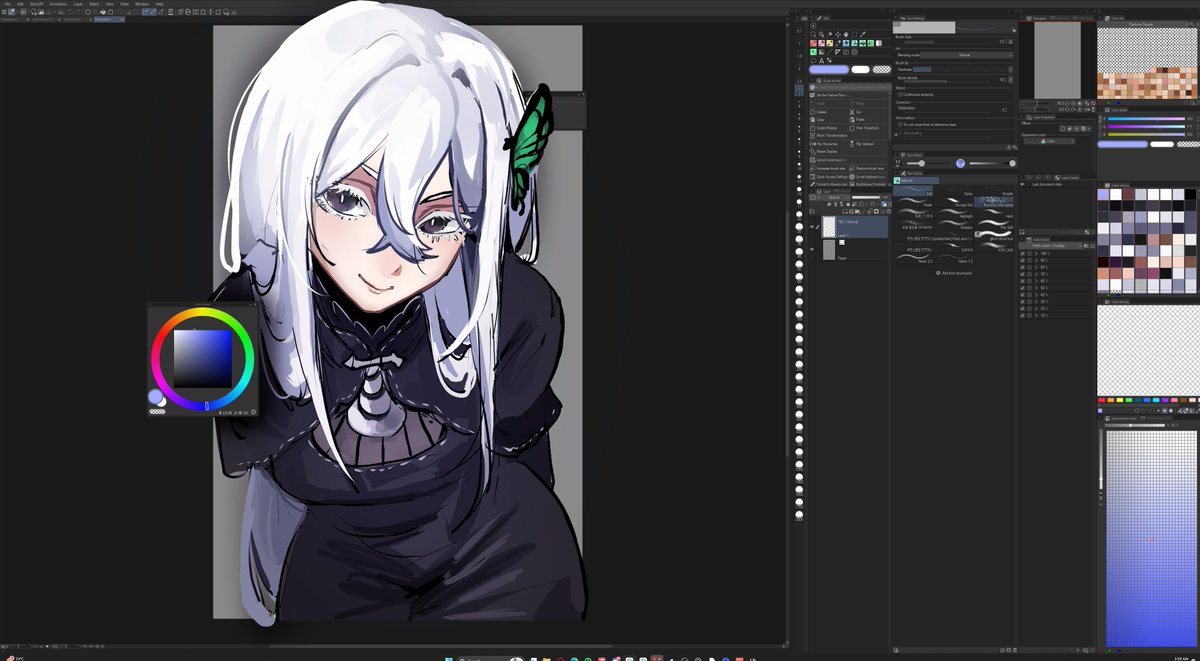Screen dimensions: 1200x661
Task: Select the Eyedropper tool in tool palette
Action: point(862,34)
